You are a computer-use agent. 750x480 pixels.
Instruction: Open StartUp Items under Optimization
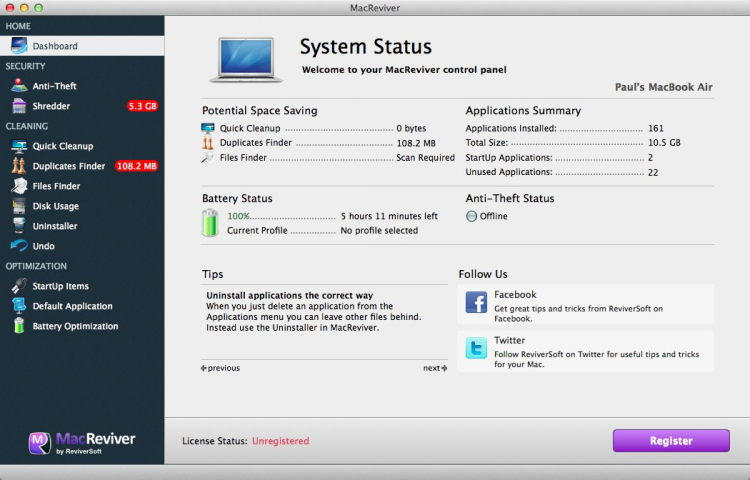point(60,286)
